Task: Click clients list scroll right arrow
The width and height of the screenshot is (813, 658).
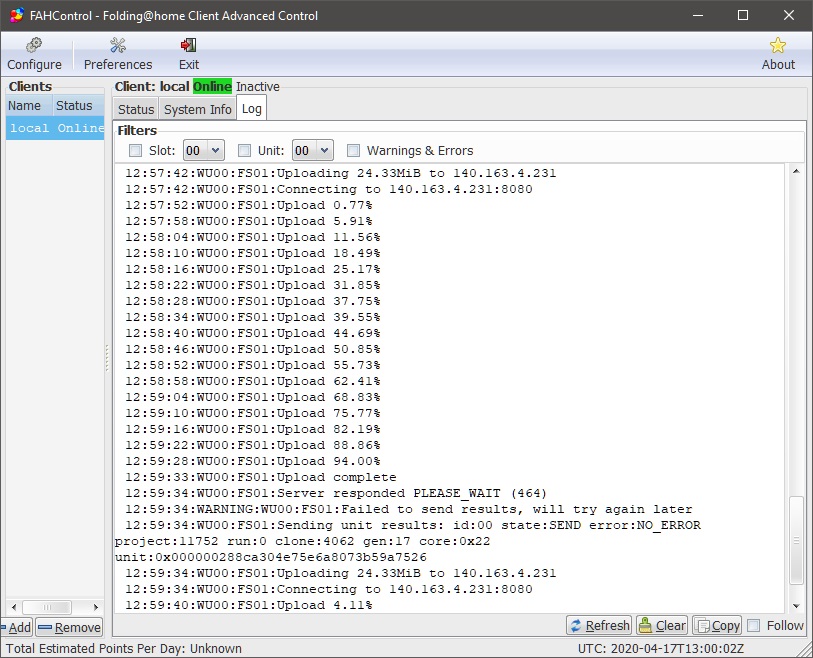Action: click(96, 607)
